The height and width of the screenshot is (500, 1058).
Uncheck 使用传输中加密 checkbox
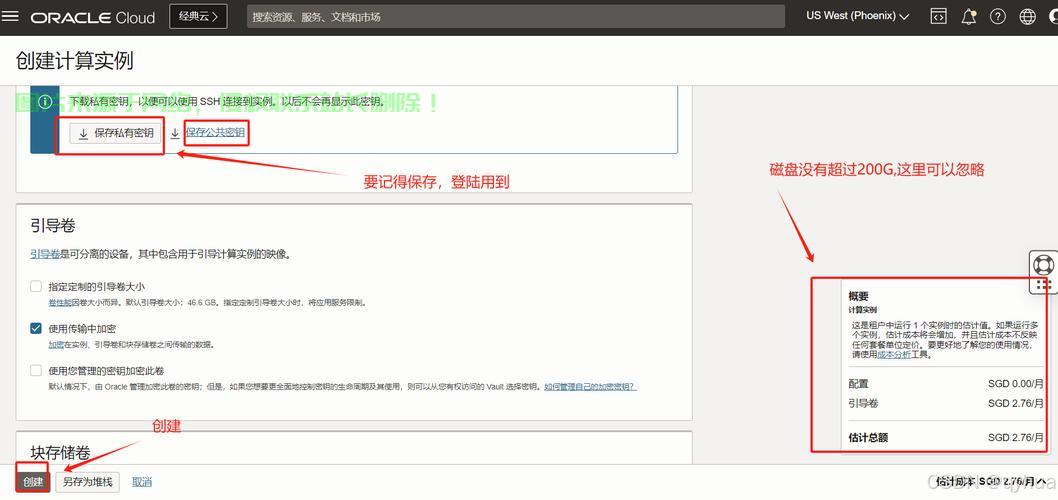(x=36, y=328)
